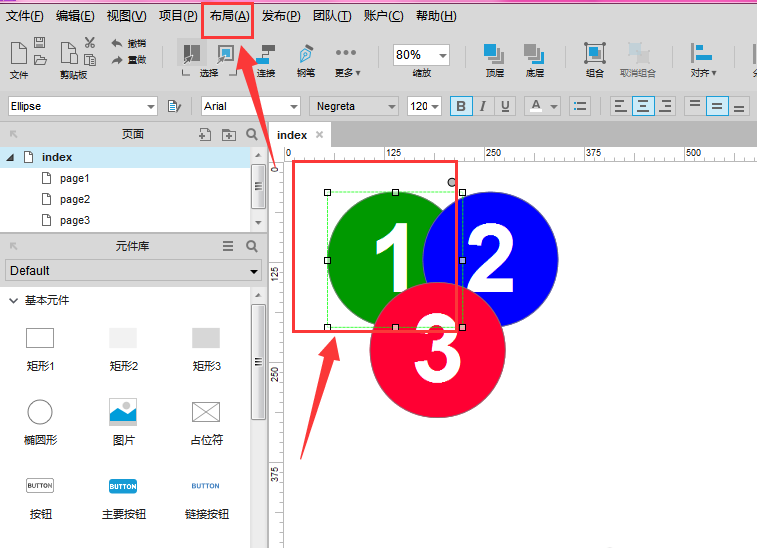Select page1 in the page tree
This screenshot has height=548, width=757.
point(75,179)
